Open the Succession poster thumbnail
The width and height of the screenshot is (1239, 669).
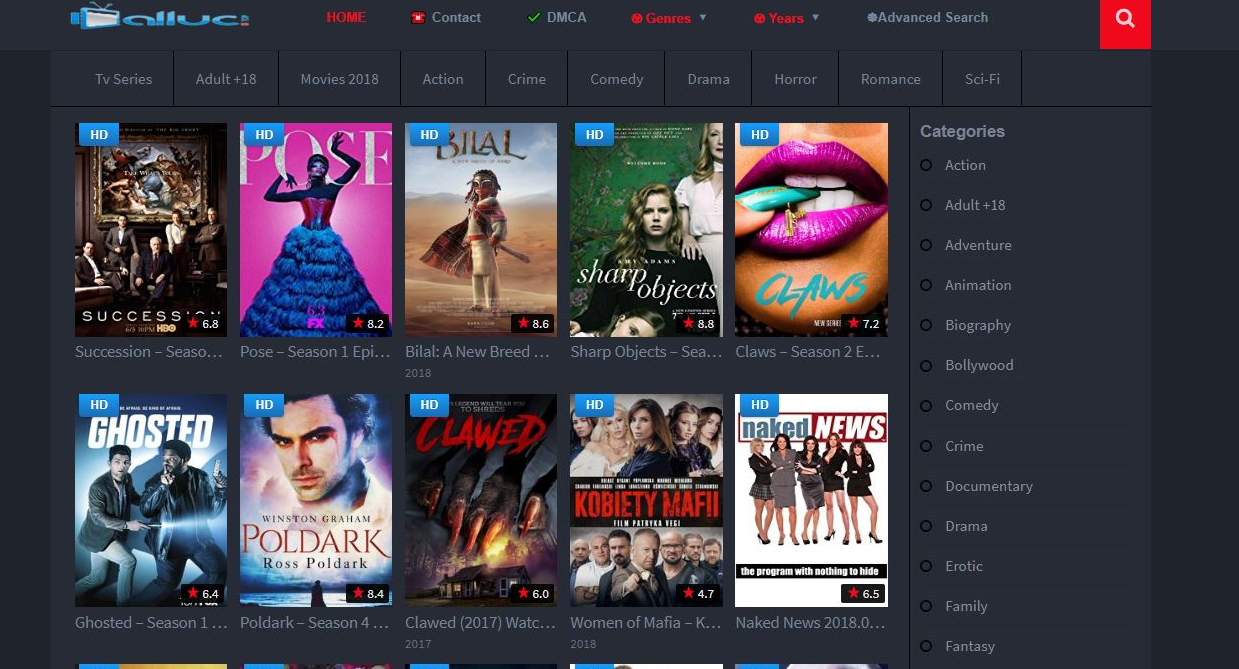pos(151,230)
